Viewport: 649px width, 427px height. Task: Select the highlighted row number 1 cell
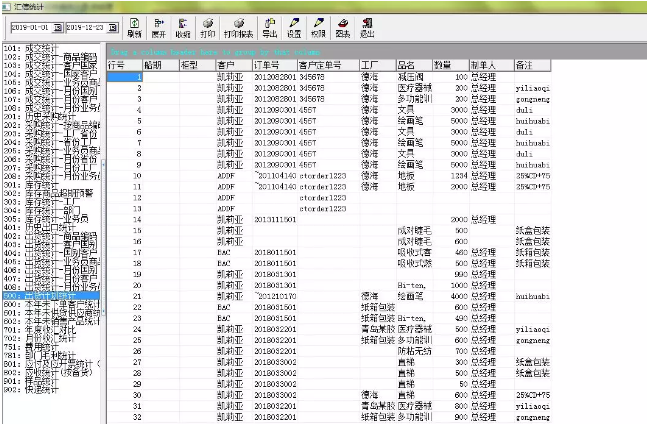click(x=125, y=77)
